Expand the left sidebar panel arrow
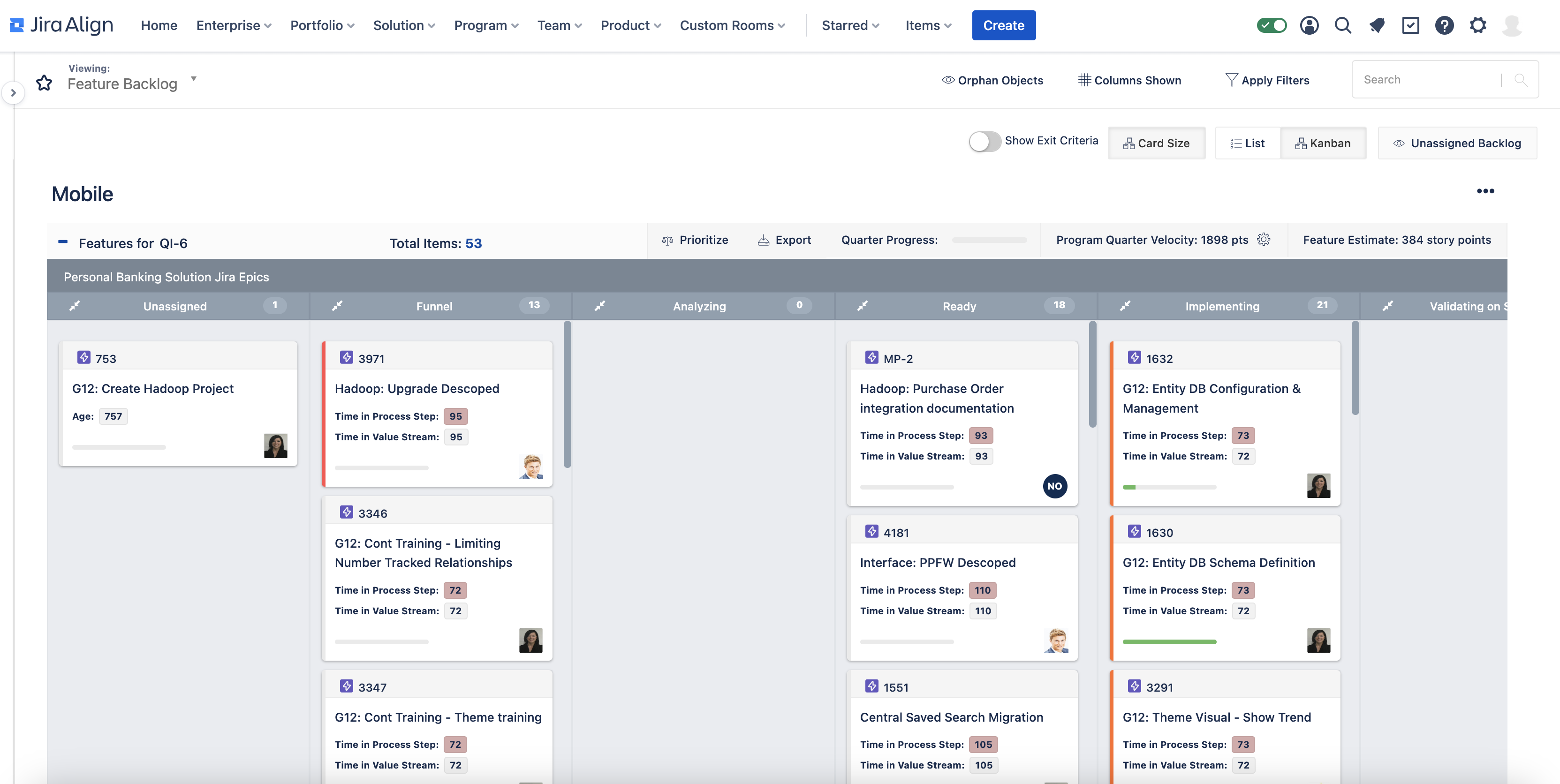 coord(13,92)
